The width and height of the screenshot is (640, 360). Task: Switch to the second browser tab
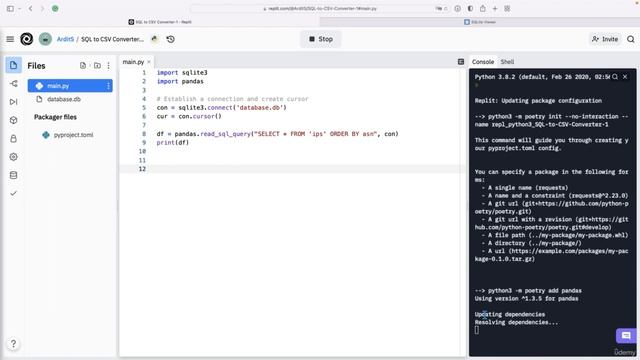point(480,22)
